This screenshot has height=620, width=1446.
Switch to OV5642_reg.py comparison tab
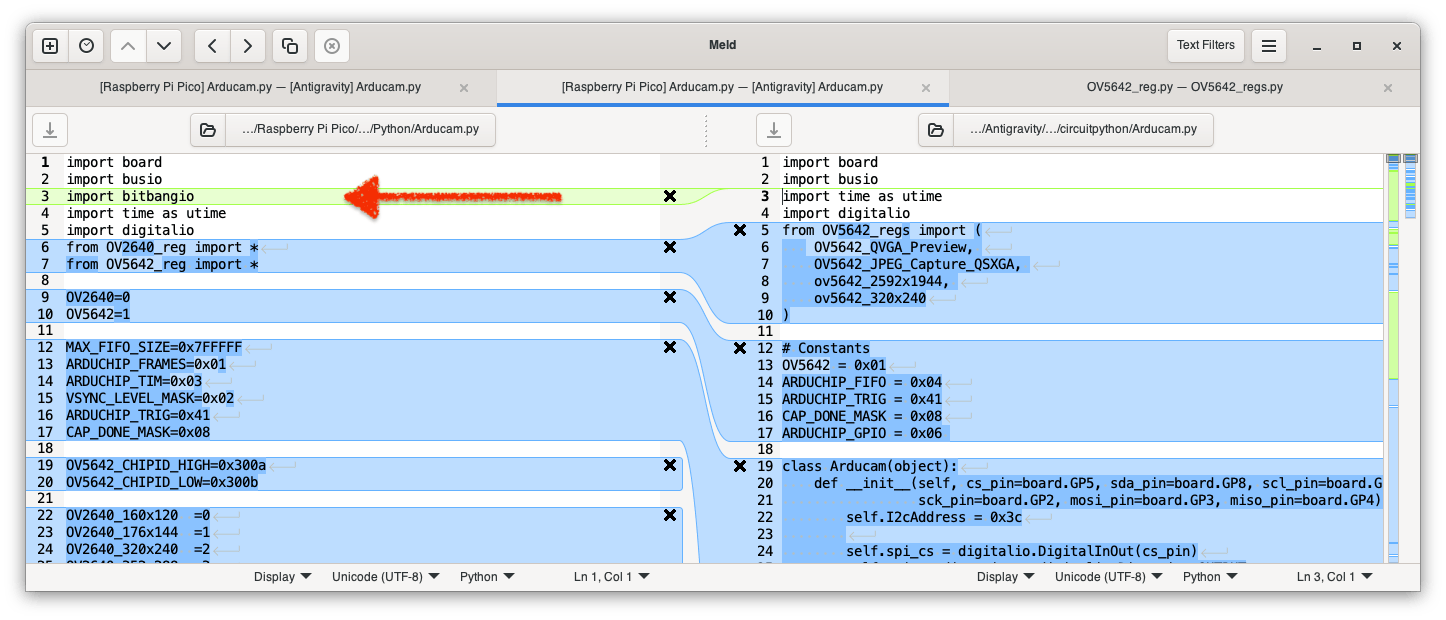point(1184,88)
